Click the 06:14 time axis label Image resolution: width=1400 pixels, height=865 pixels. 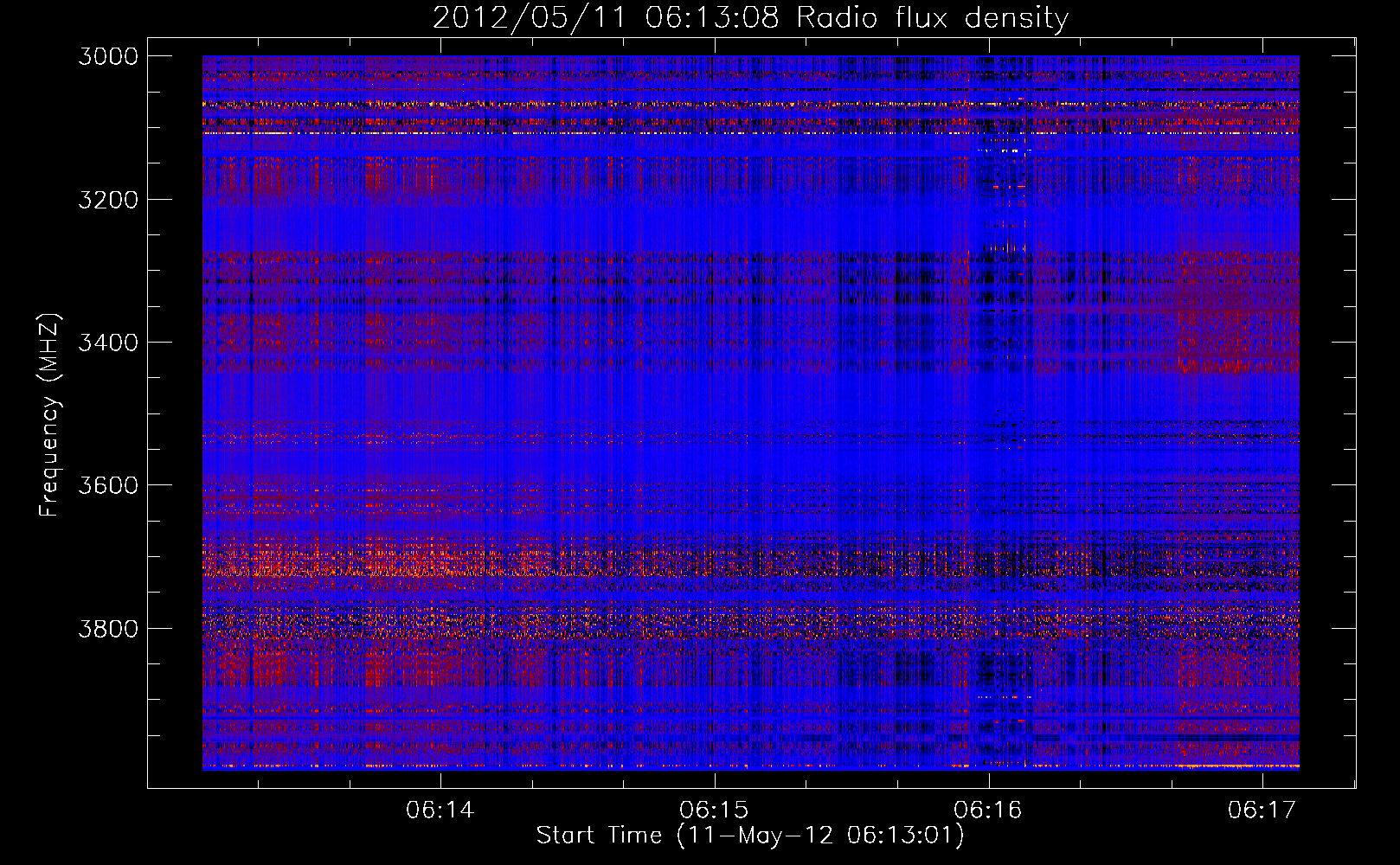[440, 810]
